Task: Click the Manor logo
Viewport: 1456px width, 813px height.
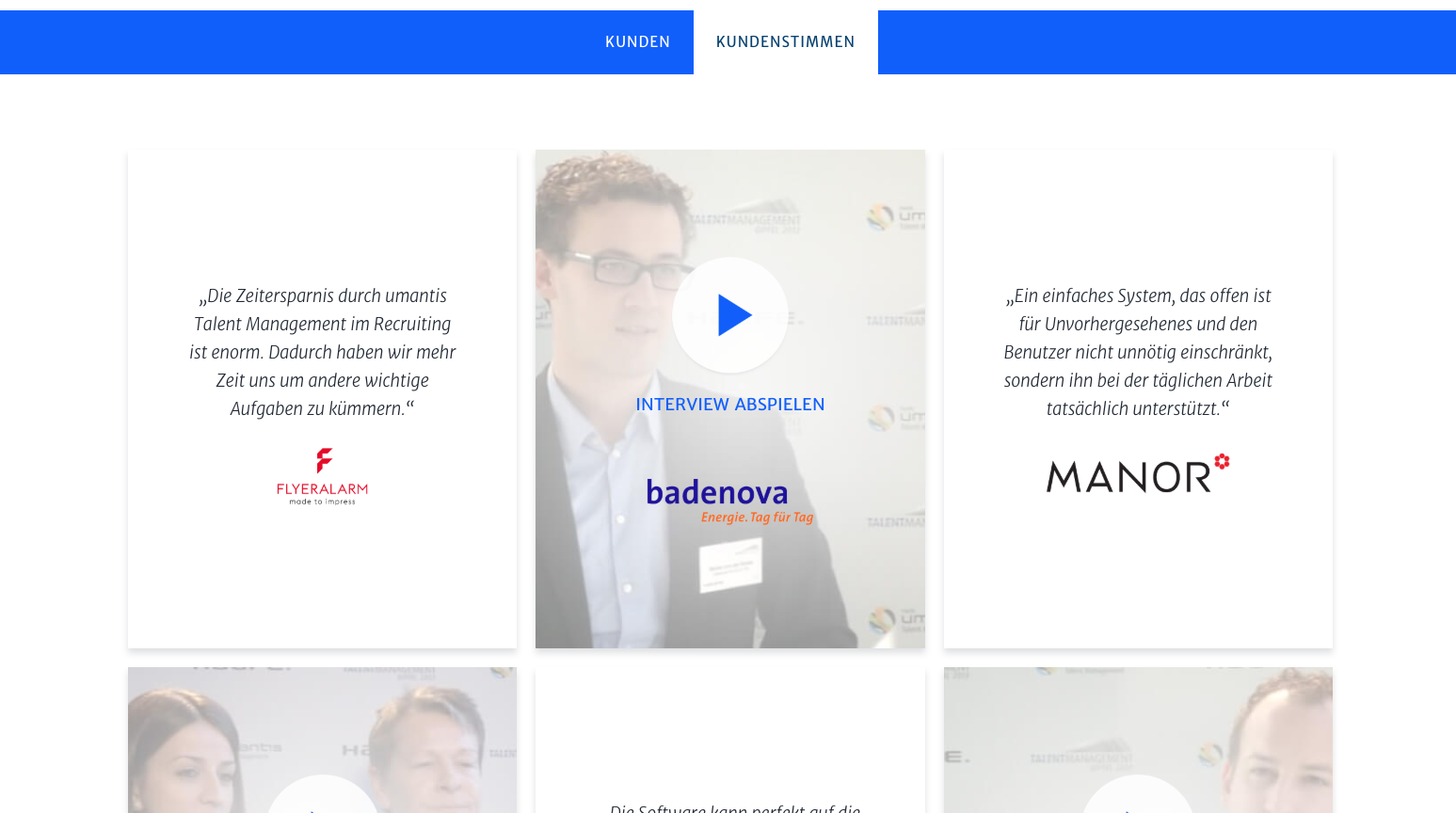Action: click(1138, 473)
